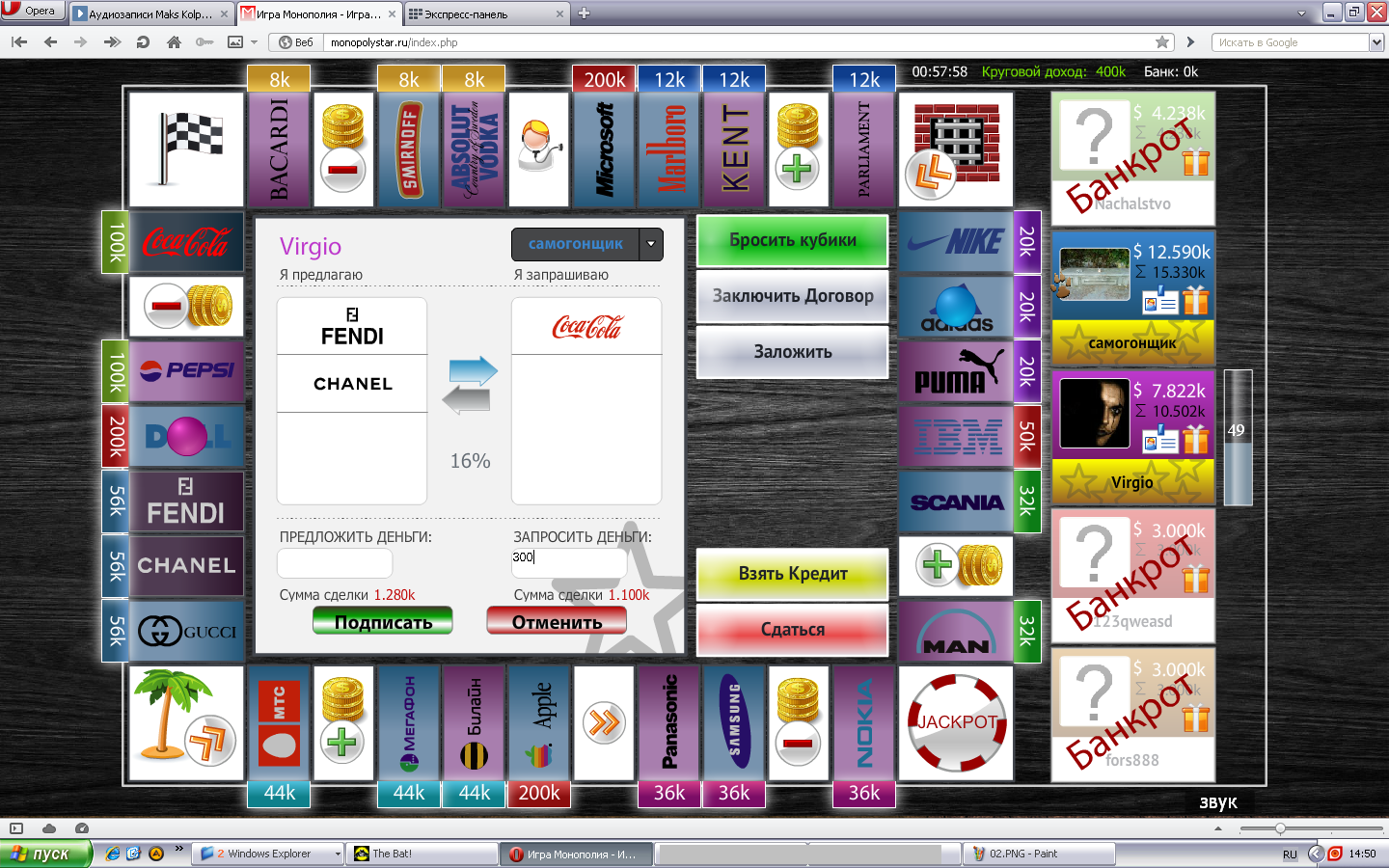Expand the Windows Explorer taskbar group

tap(338, 854)
